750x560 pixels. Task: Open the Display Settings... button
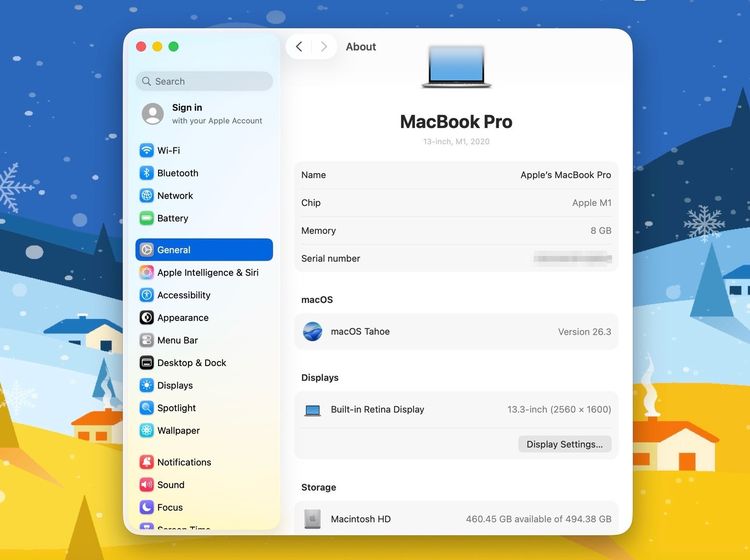click(x=564, y=444)
